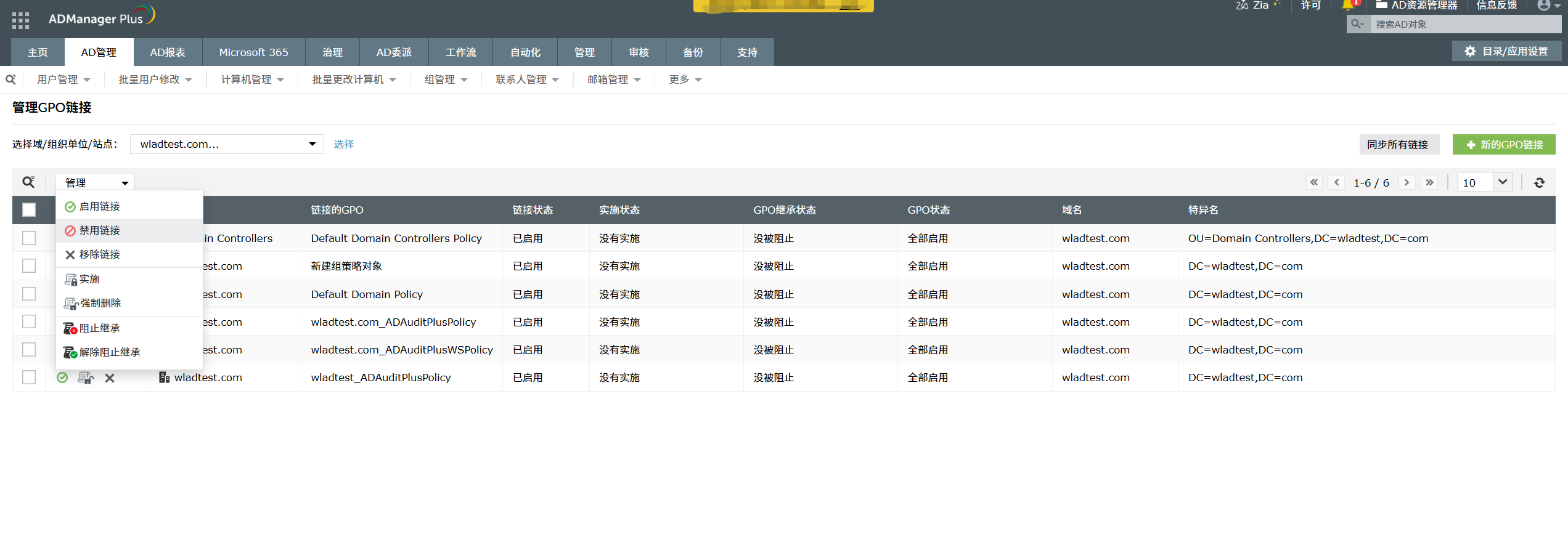The height and width of the screenshot is (545, 1568).
Task: Choose 禁用链接 from the manage menu
Action: [x=99, y=230]
